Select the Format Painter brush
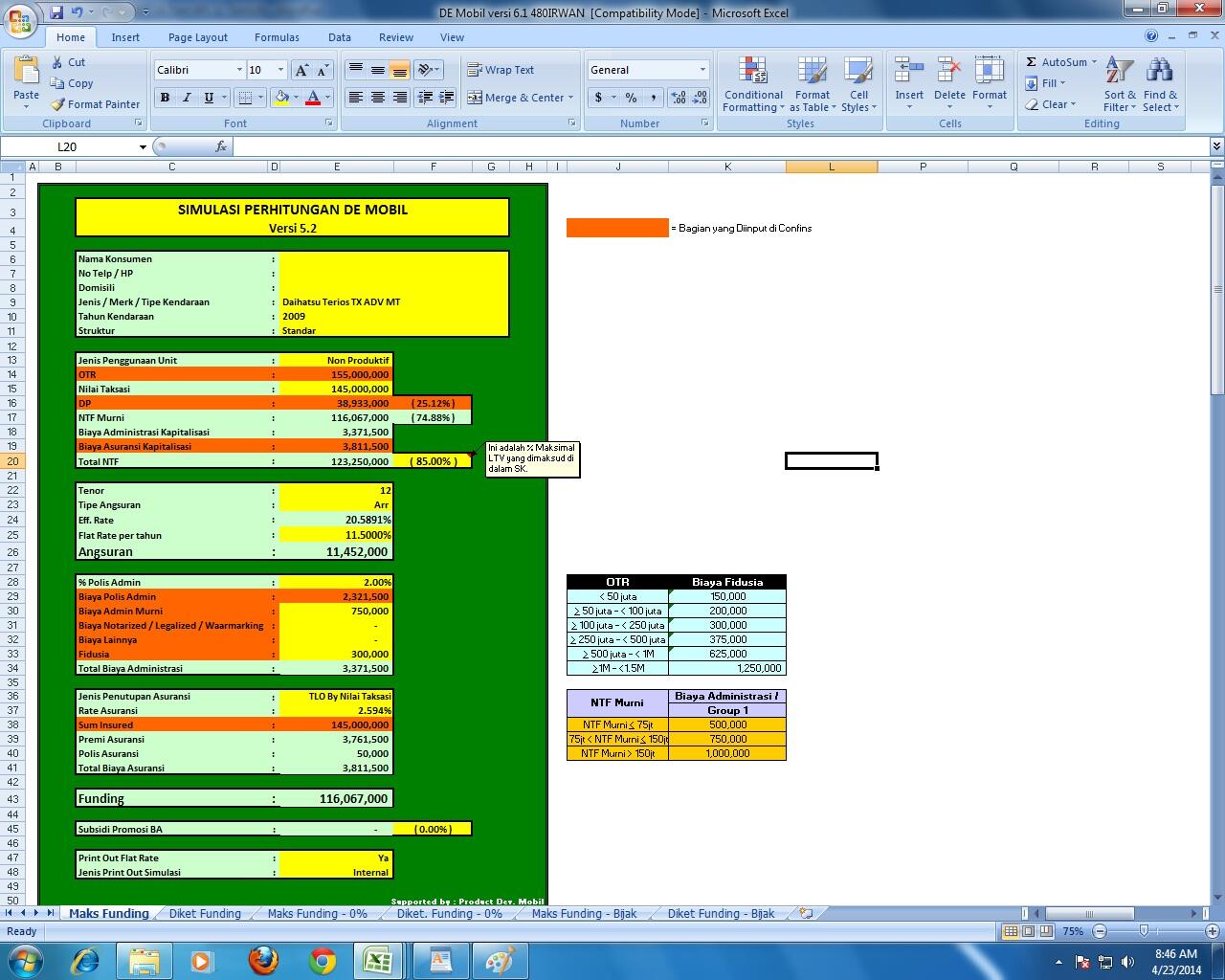 (57, 104)
